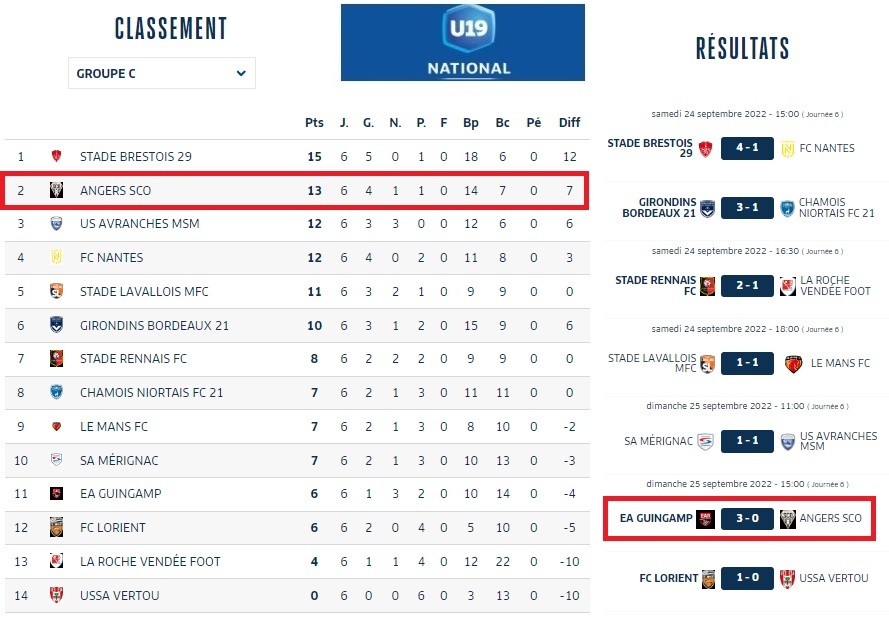Screen dimensions: 889x626
Task: Click the 3 - 0 score for Guingamp–Angers
Action: [746, 519]
